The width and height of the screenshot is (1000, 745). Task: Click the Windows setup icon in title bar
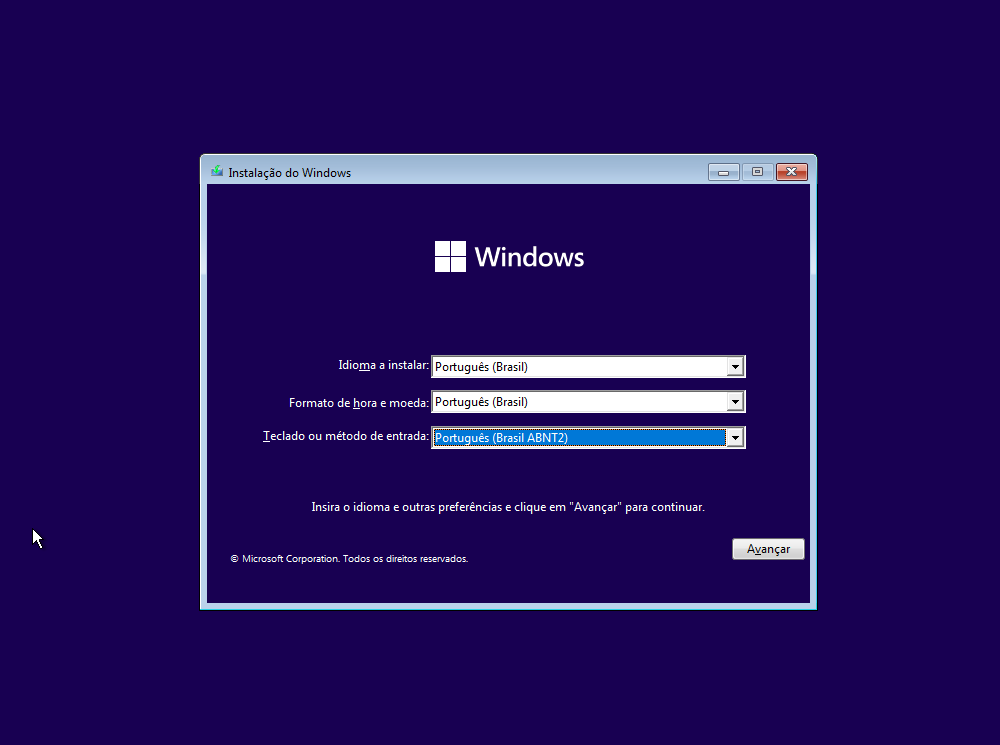[217, 172]
